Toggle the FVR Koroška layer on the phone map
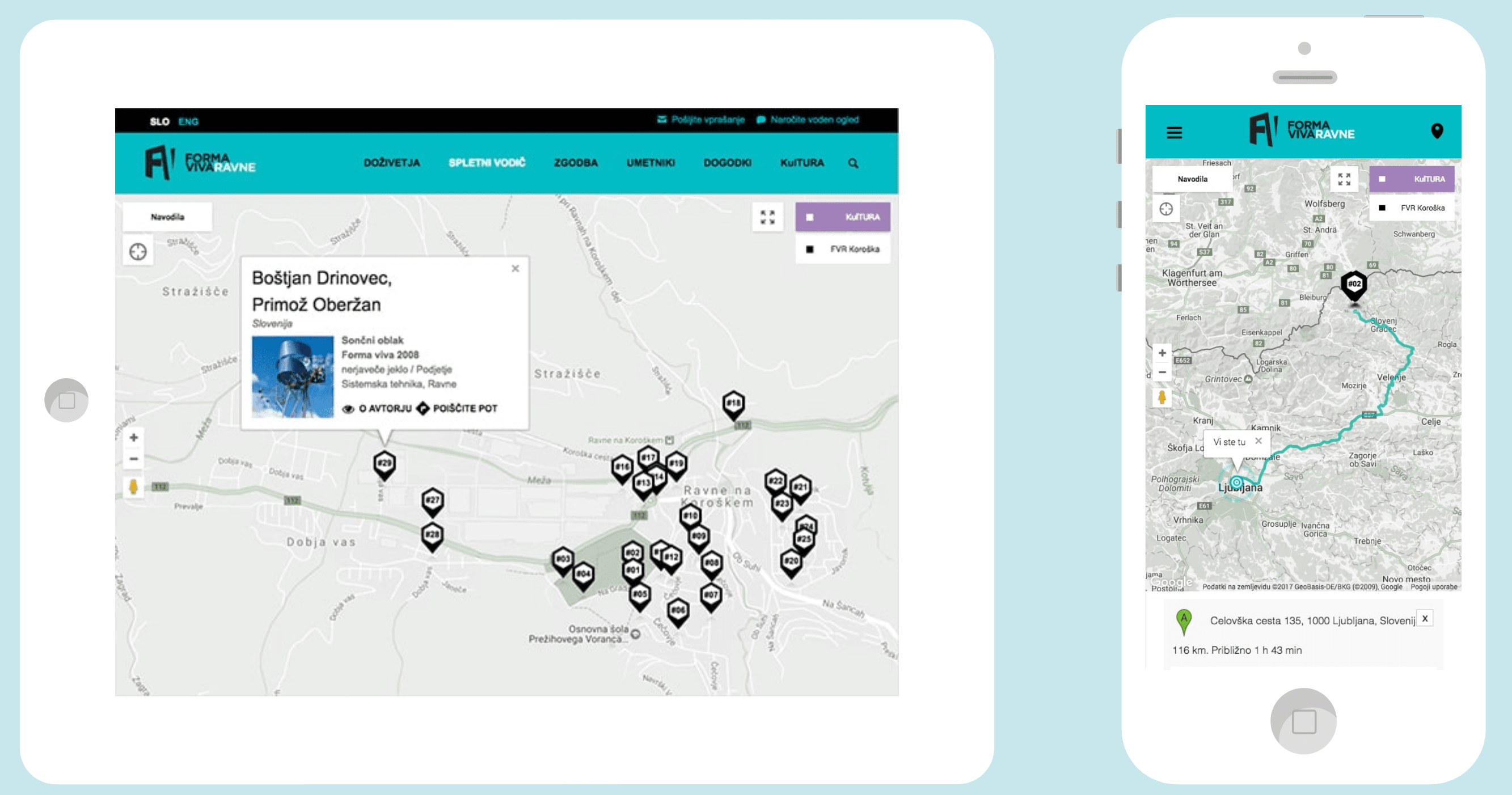The height and width of the screenshot is (795, 1512). [1412, 208]
